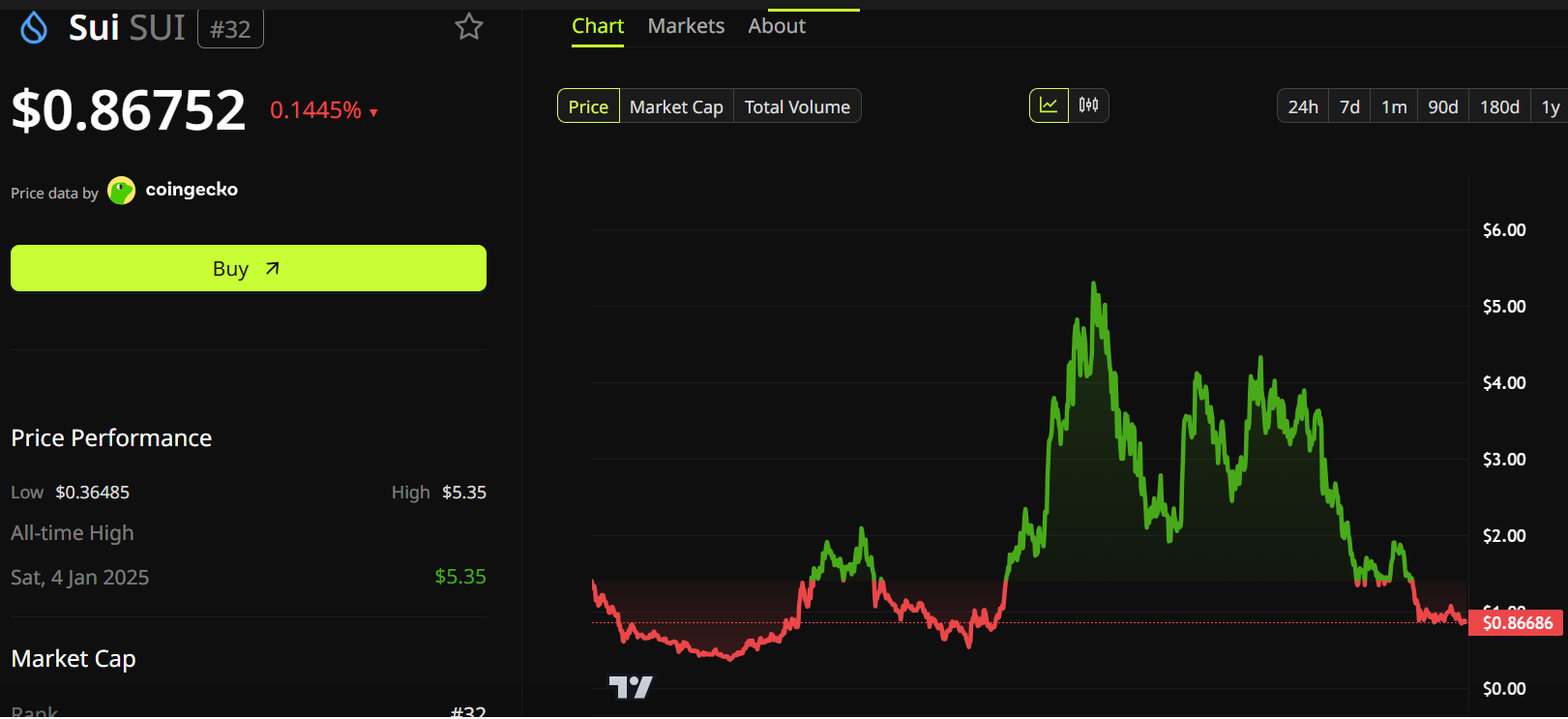
Task: Open the Markets tab
Action: pyautogui.click(x=686, y=26)
